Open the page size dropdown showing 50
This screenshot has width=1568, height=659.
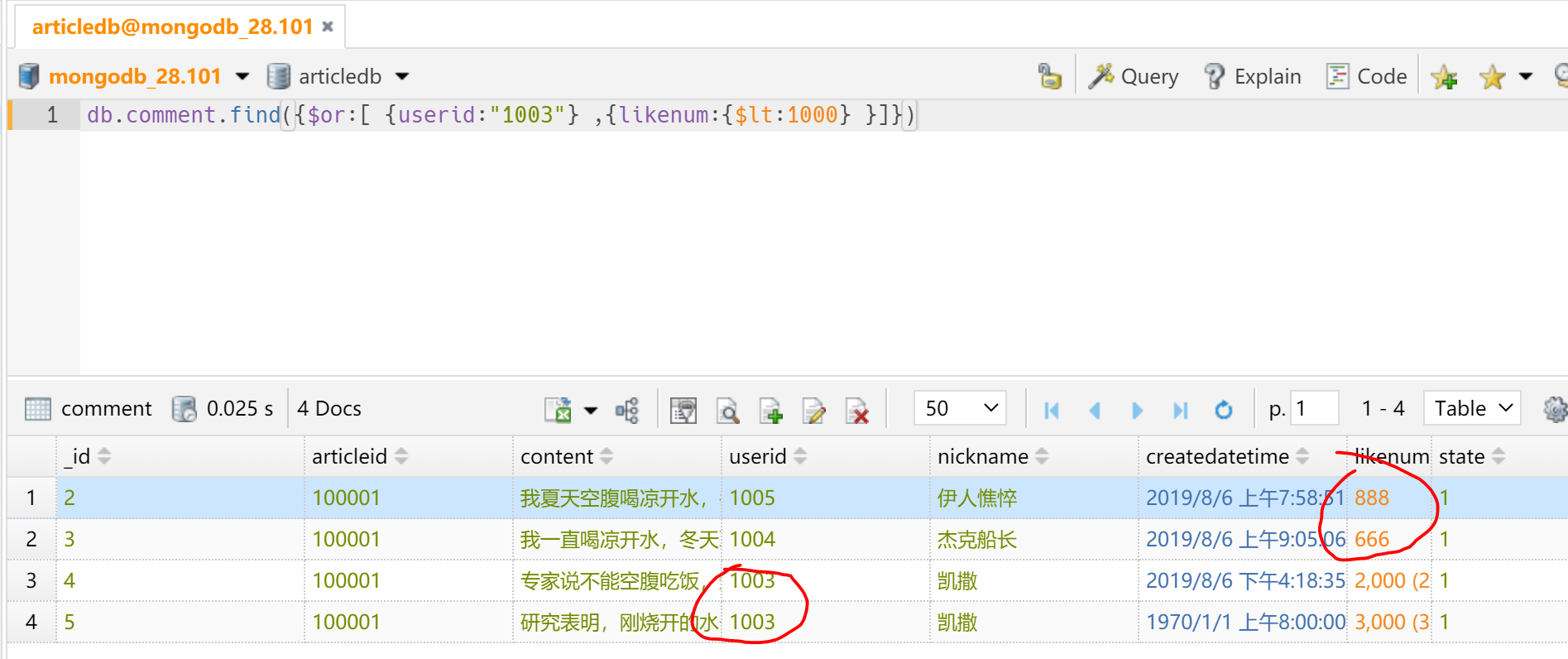click(x=960, y=408)
